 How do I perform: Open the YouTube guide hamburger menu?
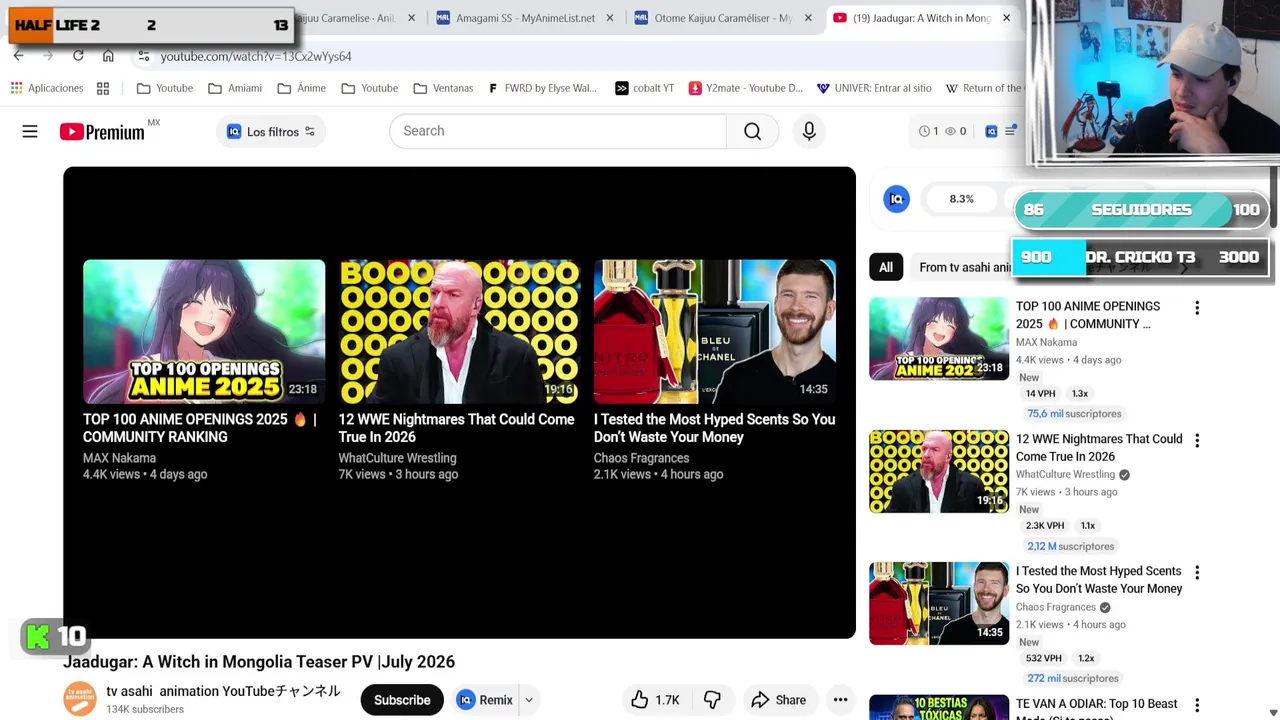click(x=30, y=131)
